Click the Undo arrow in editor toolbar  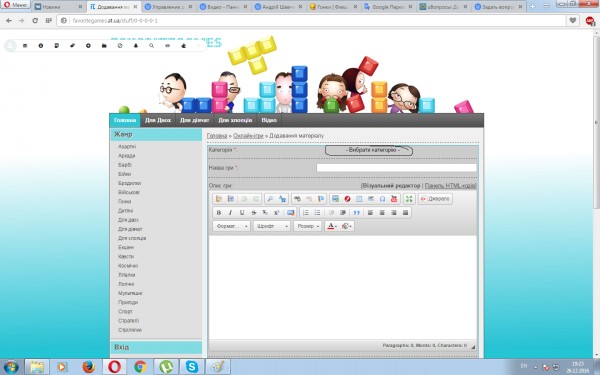[243, 199]
